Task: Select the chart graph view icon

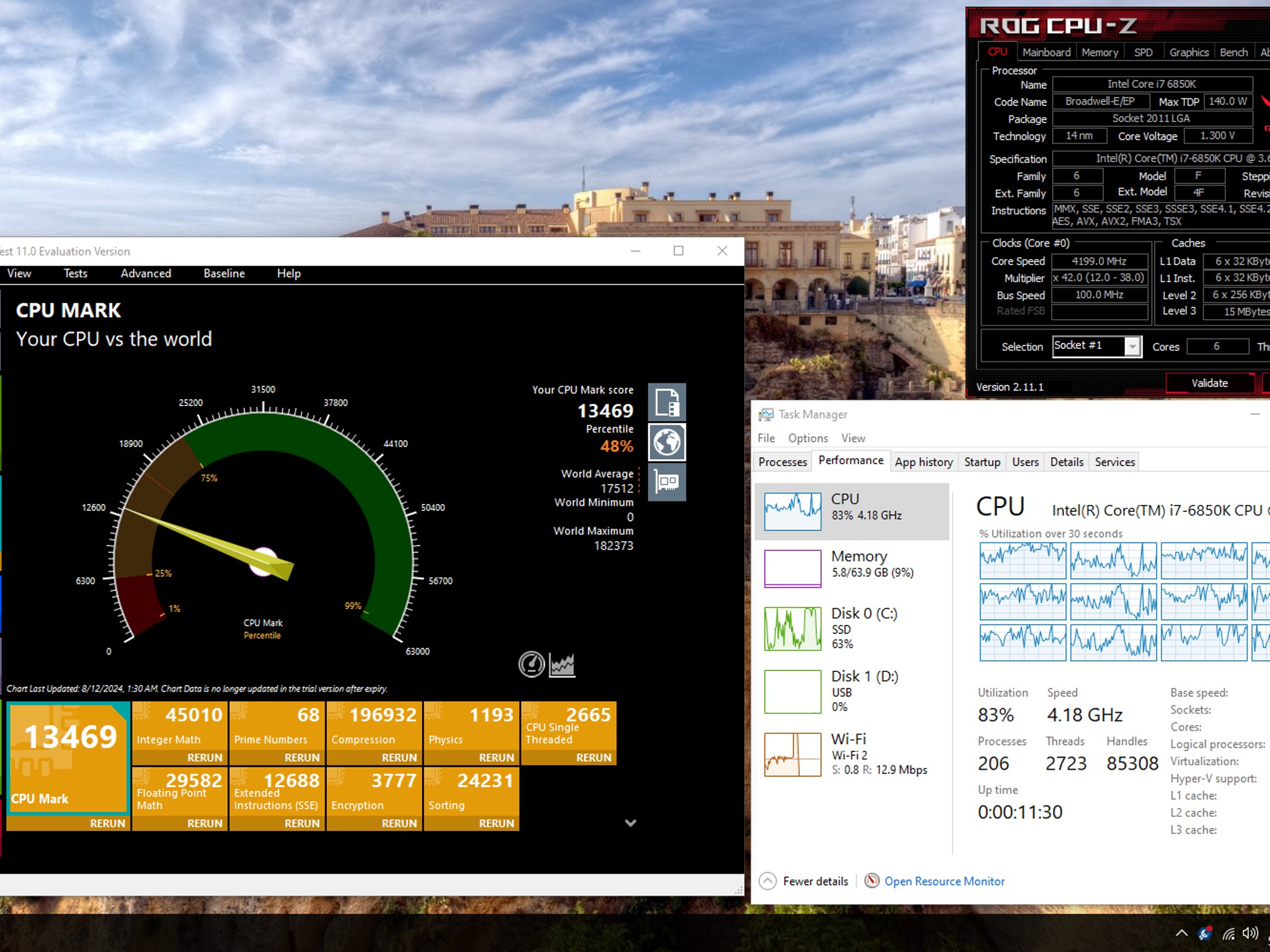Action: click(562, 664)
